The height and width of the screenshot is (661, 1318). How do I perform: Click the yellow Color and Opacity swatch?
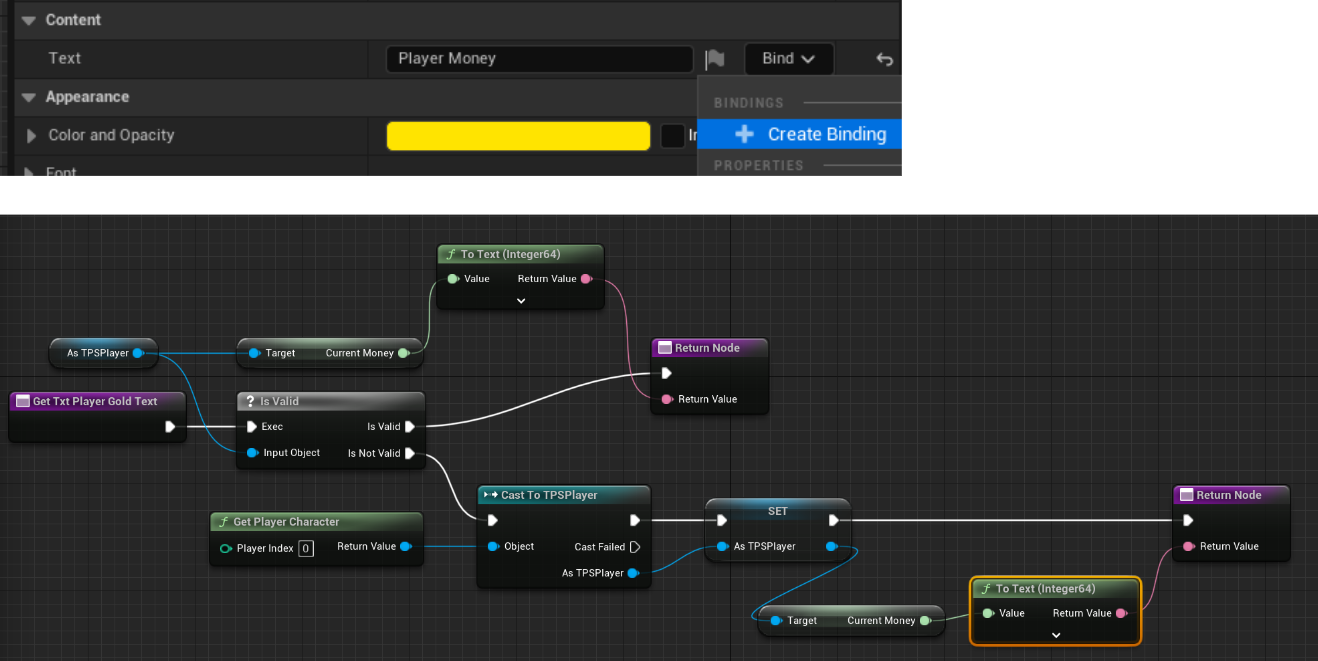(518, 136)
